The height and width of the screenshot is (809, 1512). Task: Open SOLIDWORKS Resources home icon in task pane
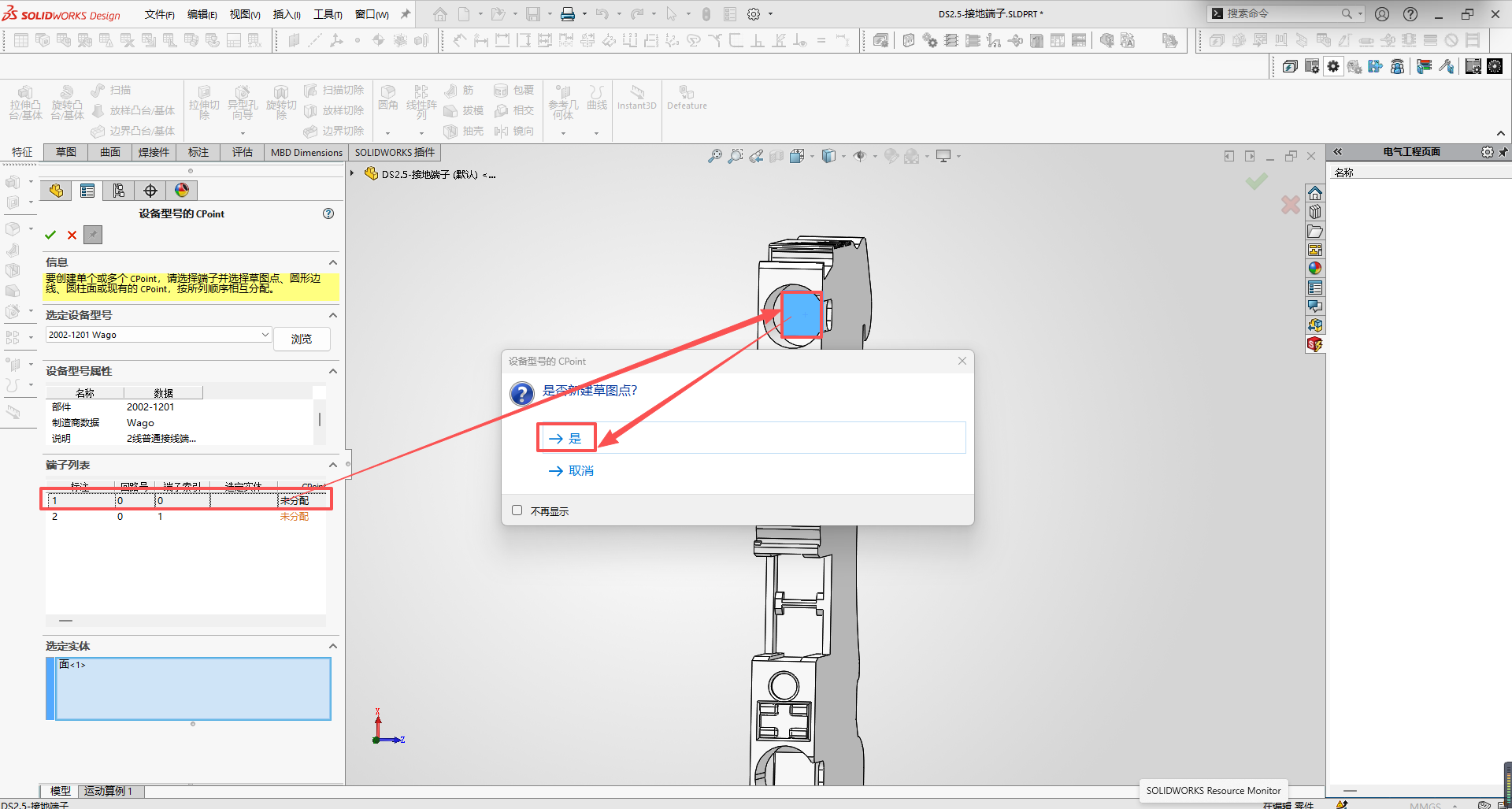(1315, 194)
